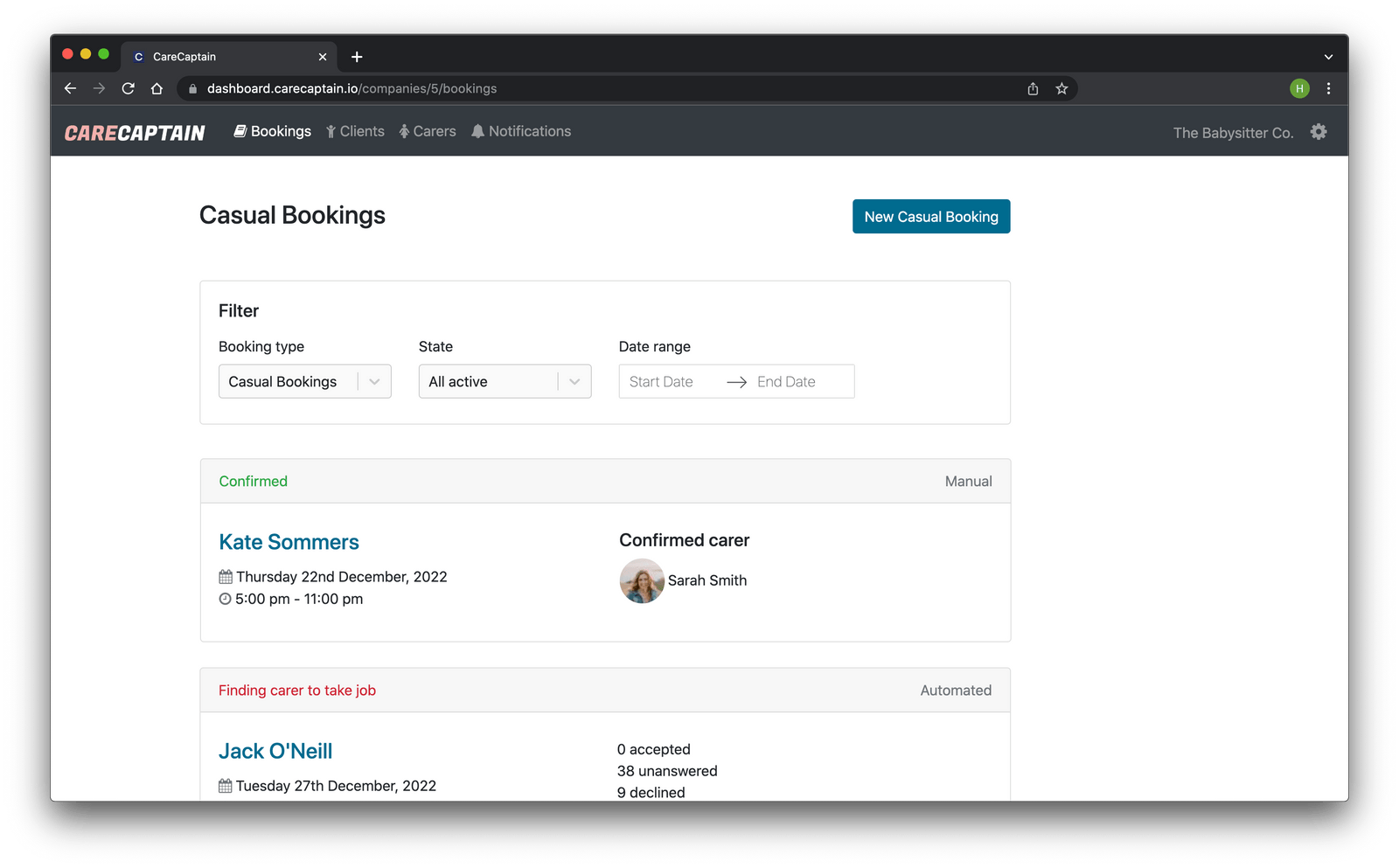Click the calendar icon beside Kate Sommers' date

tap(225, 576)
